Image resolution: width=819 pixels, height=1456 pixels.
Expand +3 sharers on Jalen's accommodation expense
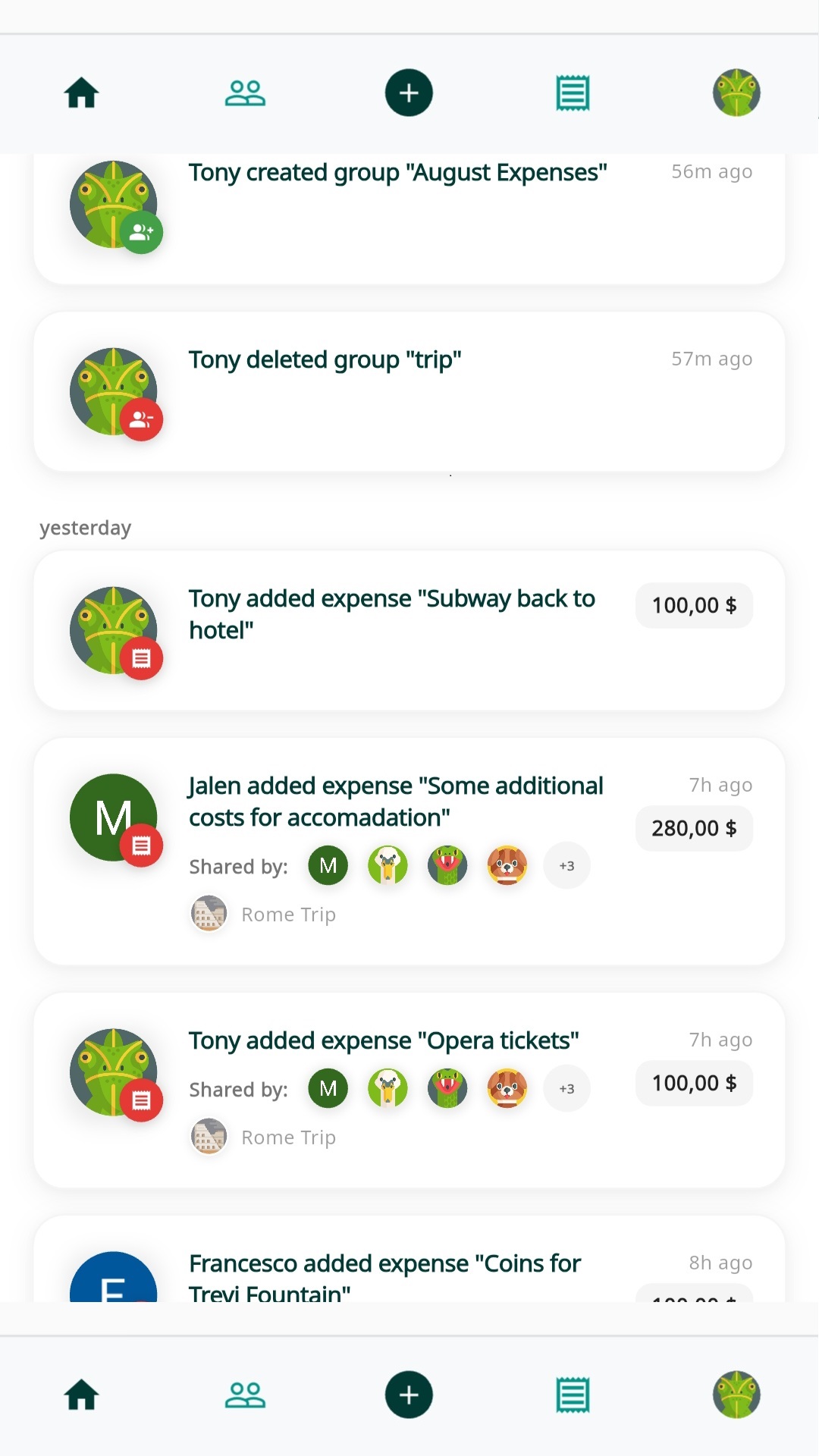[566, 866]
